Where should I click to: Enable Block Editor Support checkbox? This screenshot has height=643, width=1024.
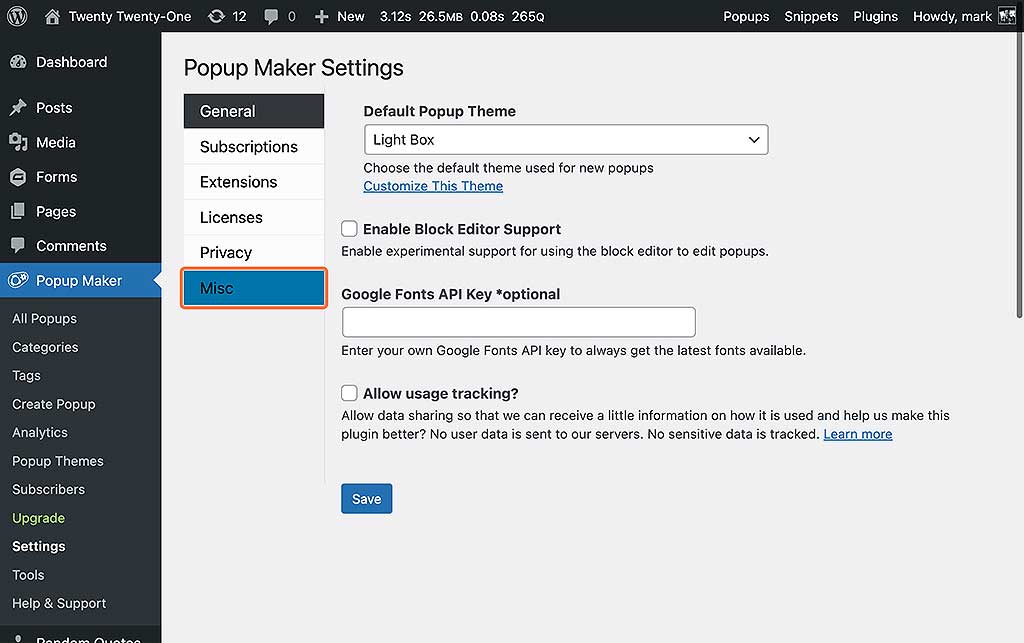349,228
